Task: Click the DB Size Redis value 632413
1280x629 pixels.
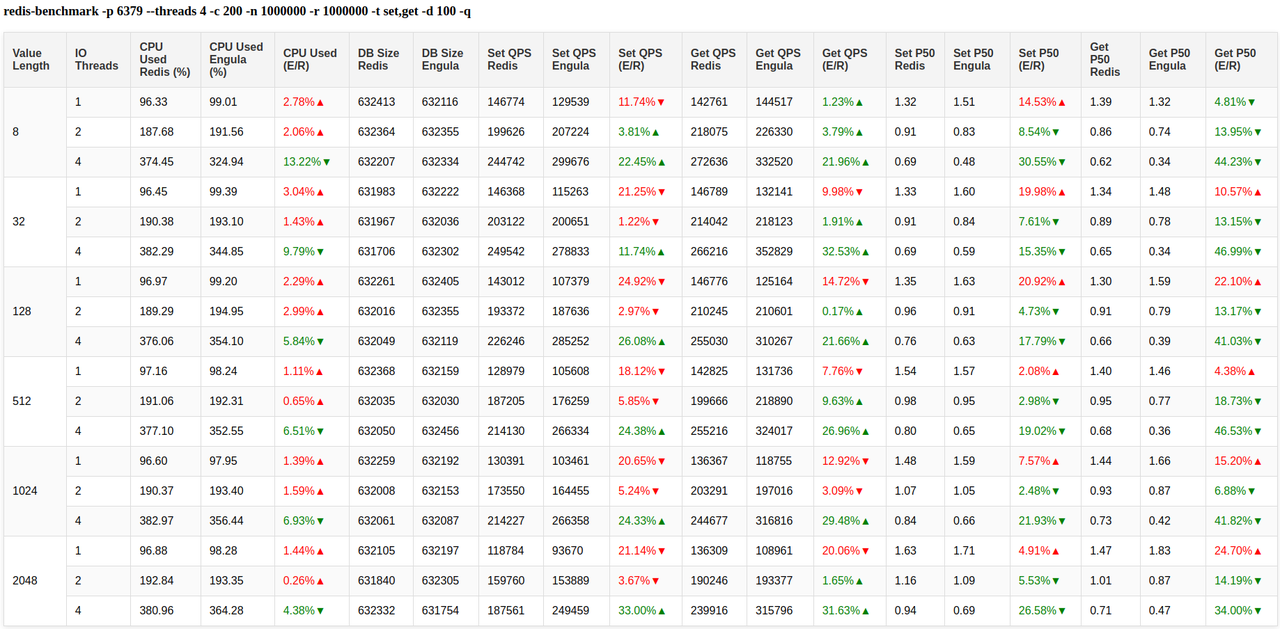Action: [x=376, y=102]
